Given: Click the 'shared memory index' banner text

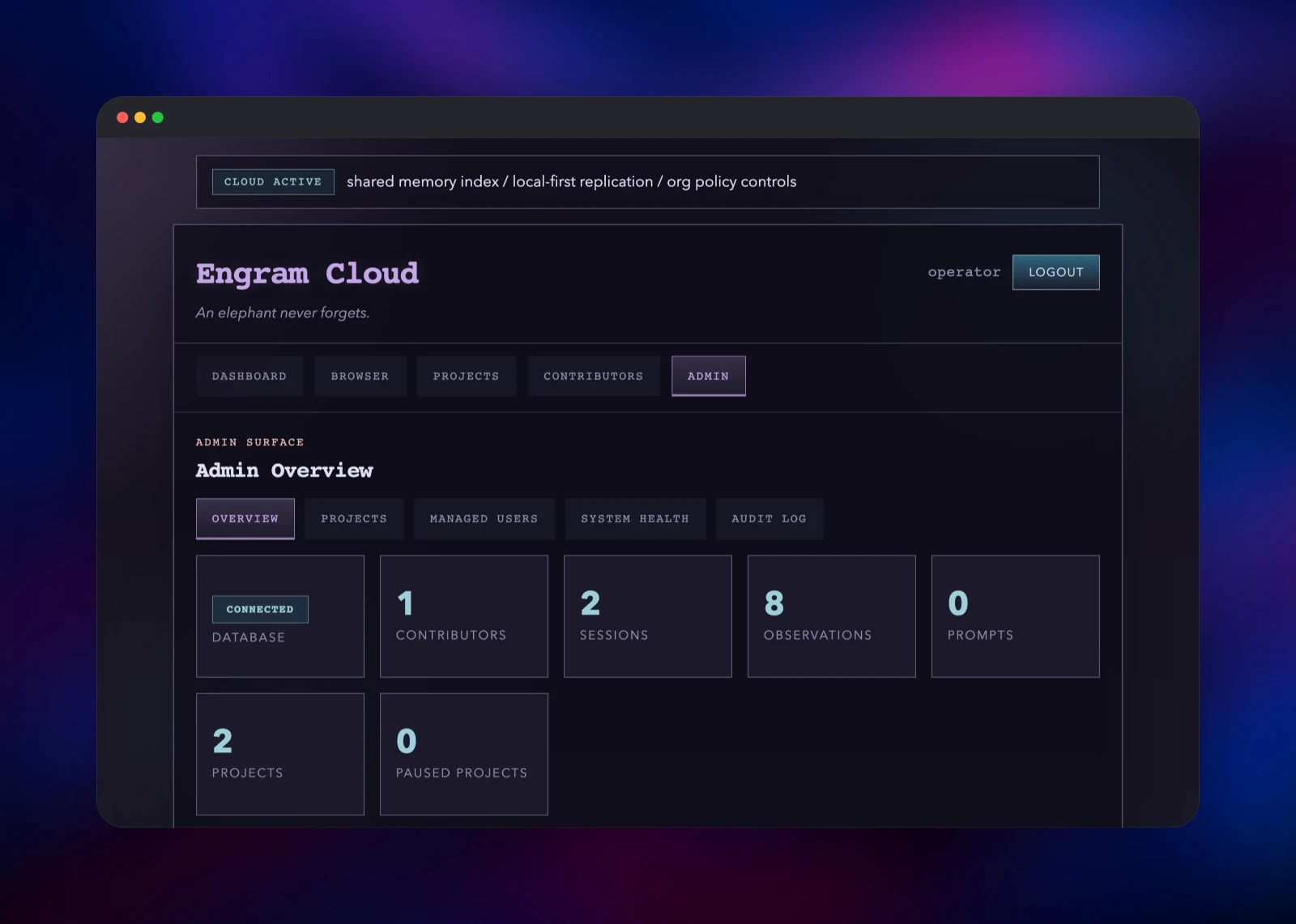Looking at the screenshot, I should (572, 181).
